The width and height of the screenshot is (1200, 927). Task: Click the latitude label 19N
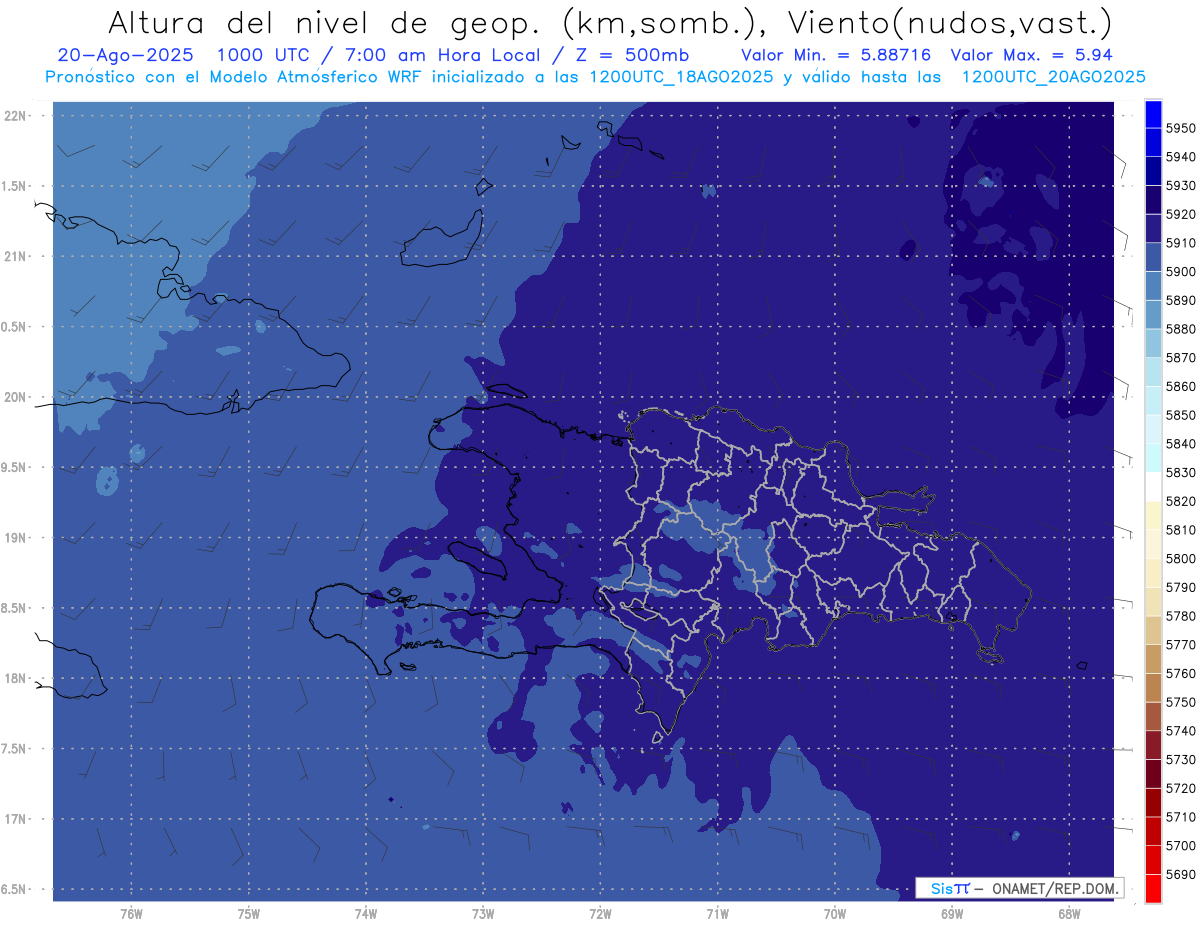coord(16,538)
